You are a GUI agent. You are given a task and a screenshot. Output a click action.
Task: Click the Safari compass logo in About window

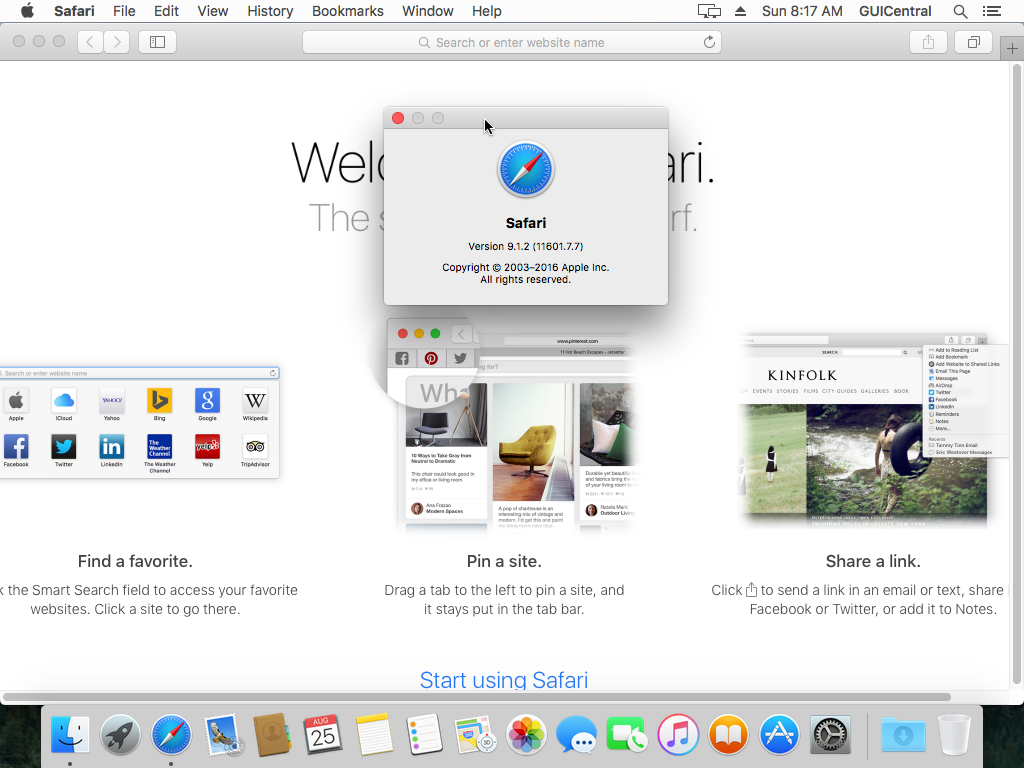tap(526, 169)
